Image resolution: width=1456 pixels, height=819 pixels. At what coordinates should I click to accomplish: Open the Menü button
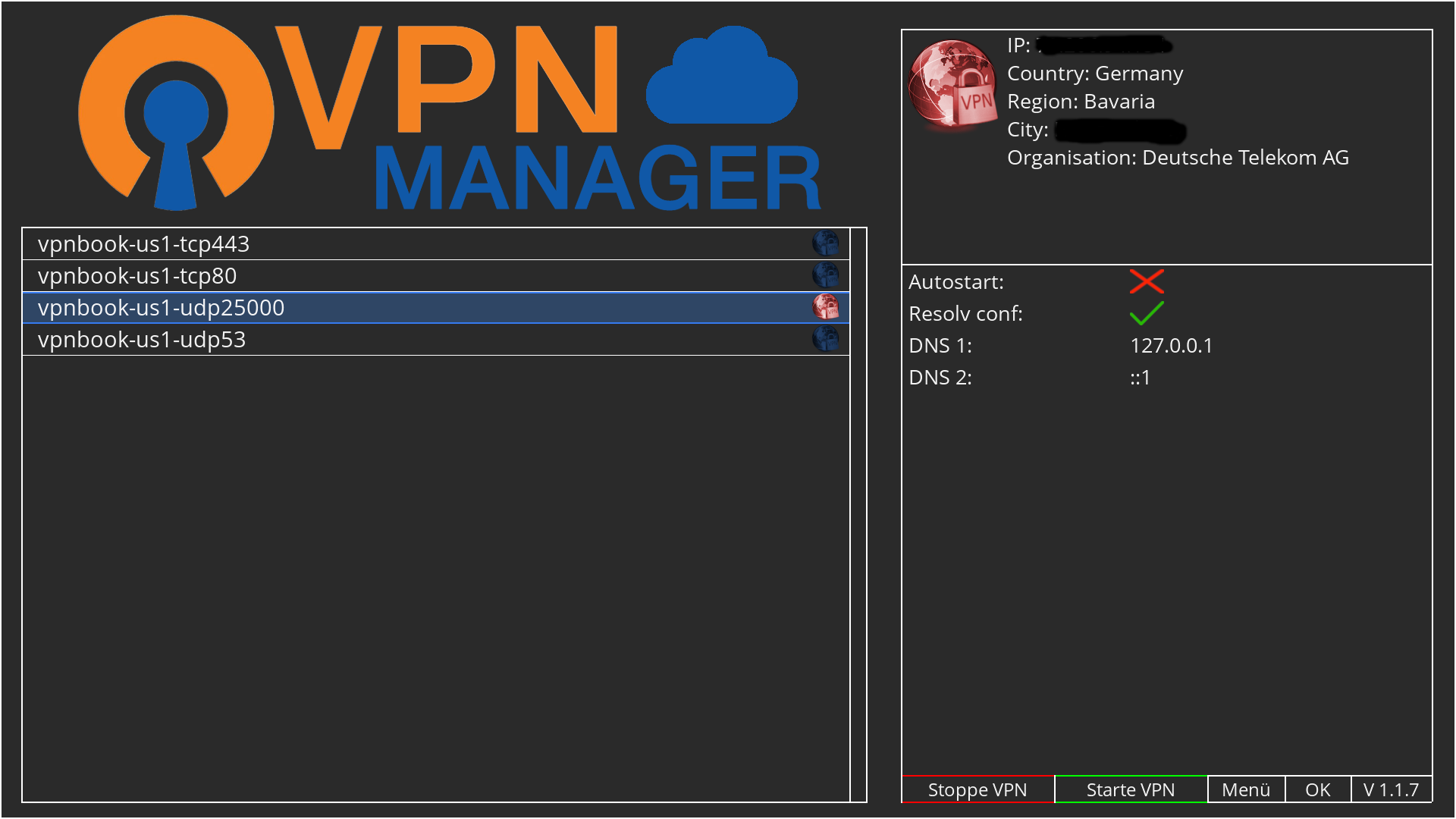[x=1245, y=789]
